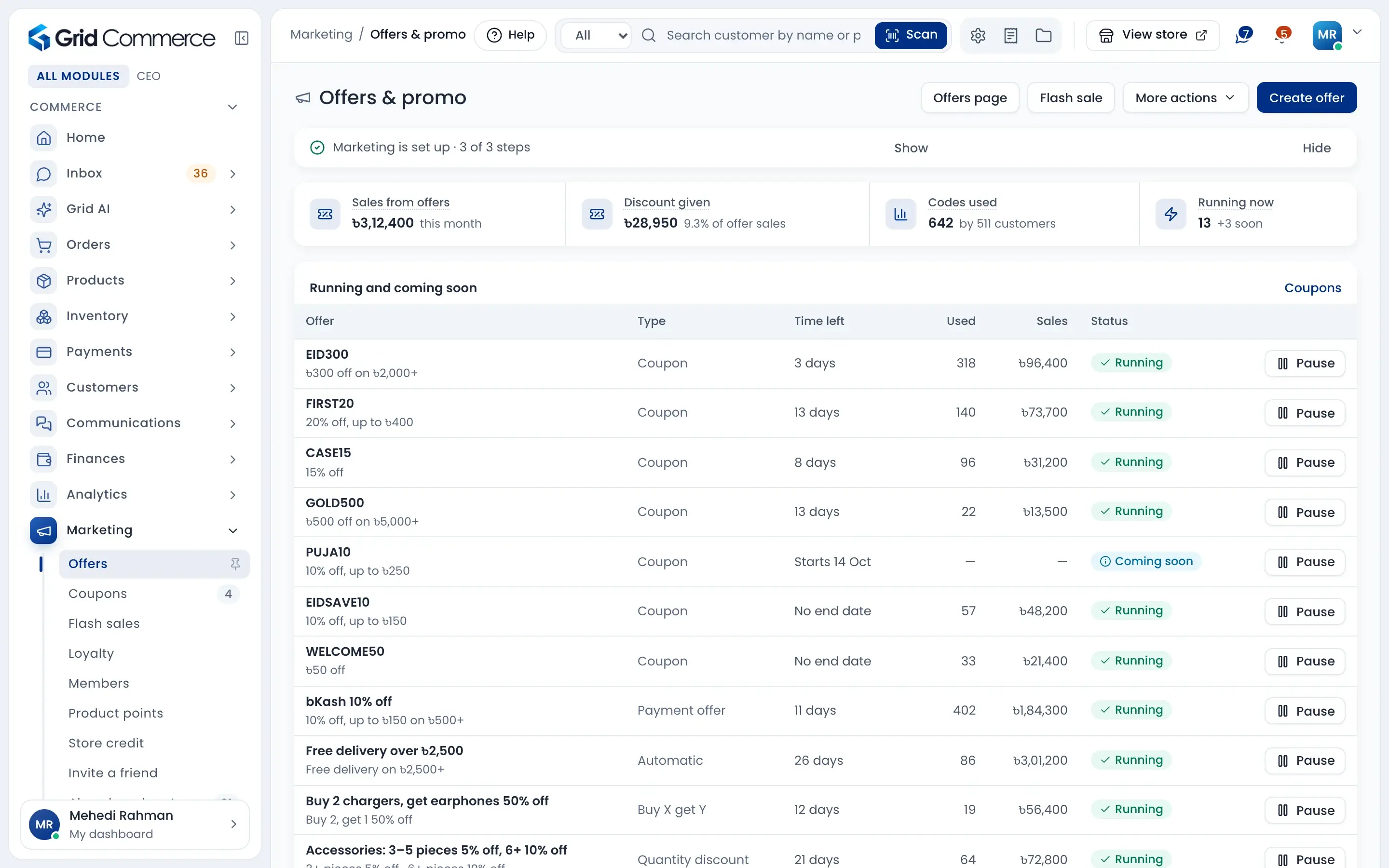Expand the Inbox submenu chevron

(x=232, y=174)
